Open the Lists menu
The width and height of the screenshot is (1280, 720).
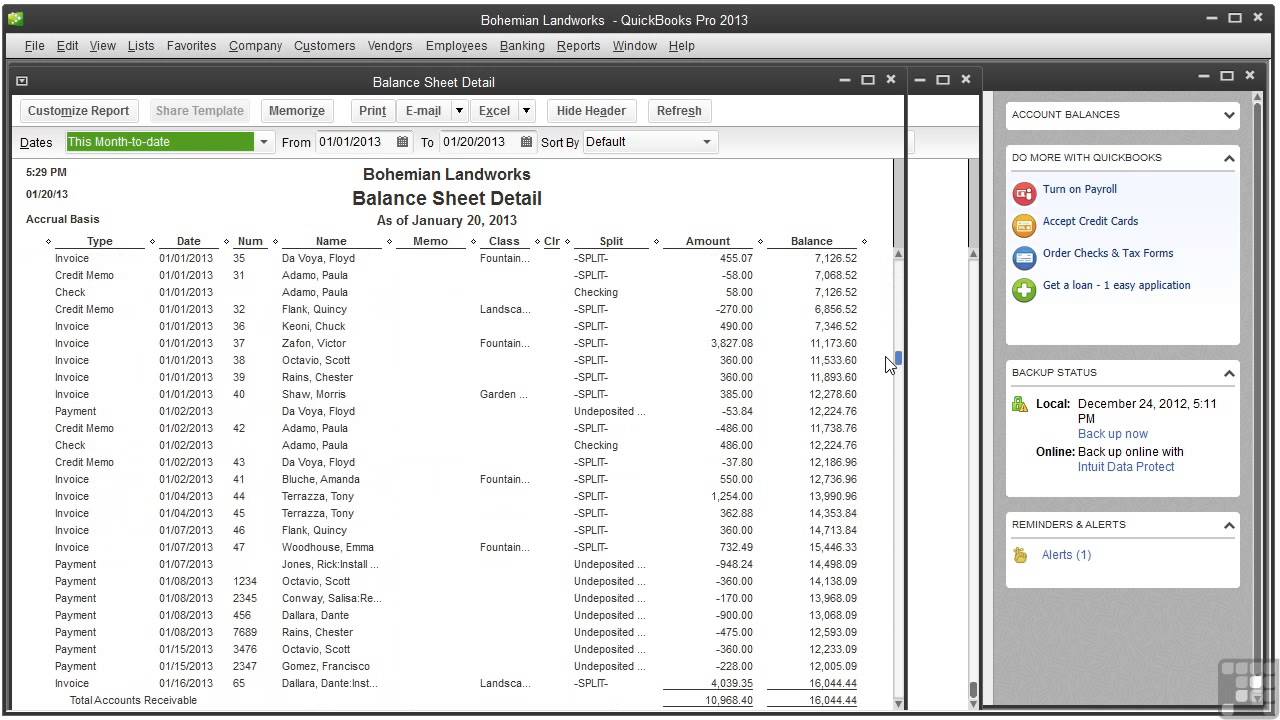tap(141, 46)
